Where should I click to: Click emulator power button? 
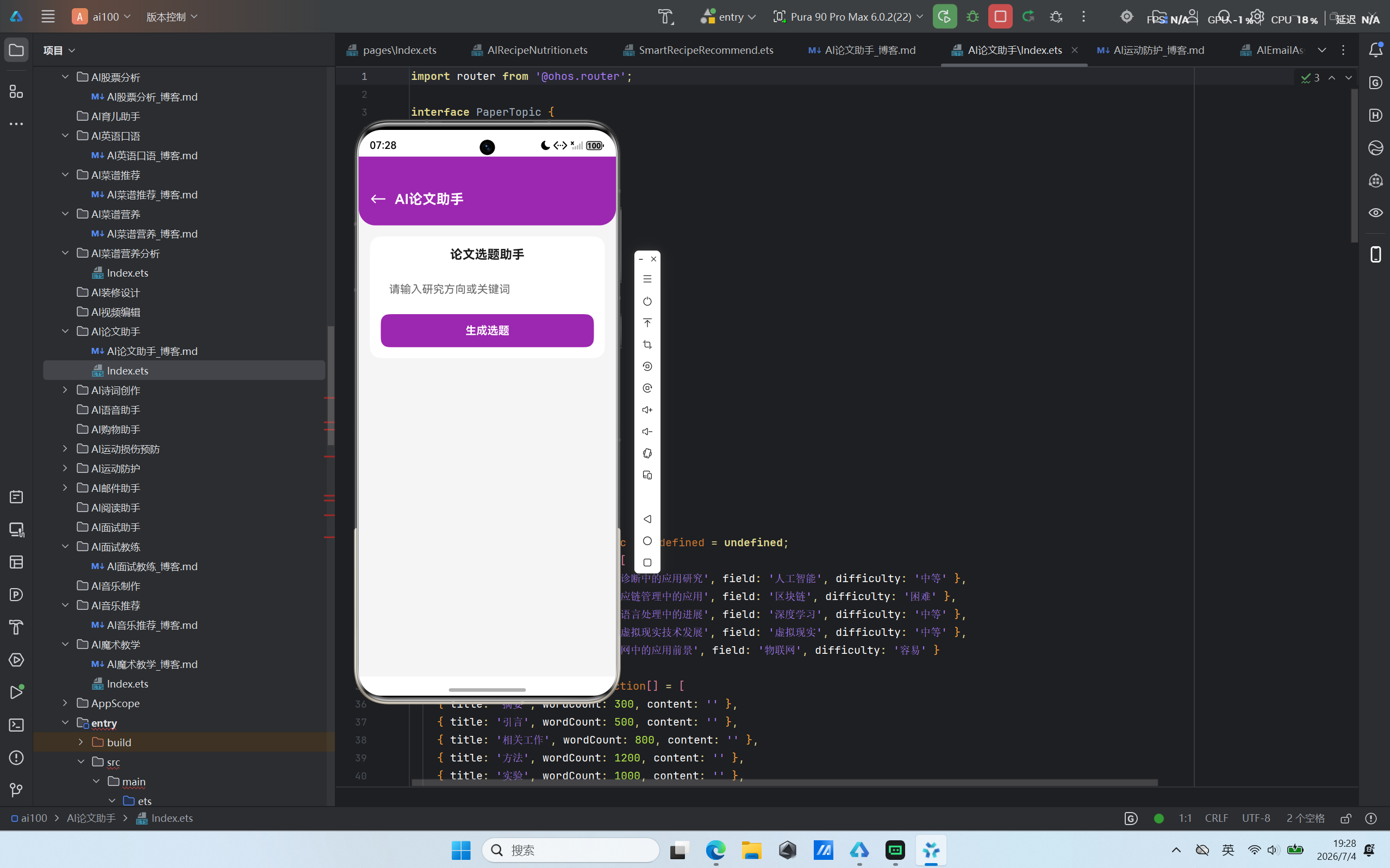[647, 302]
